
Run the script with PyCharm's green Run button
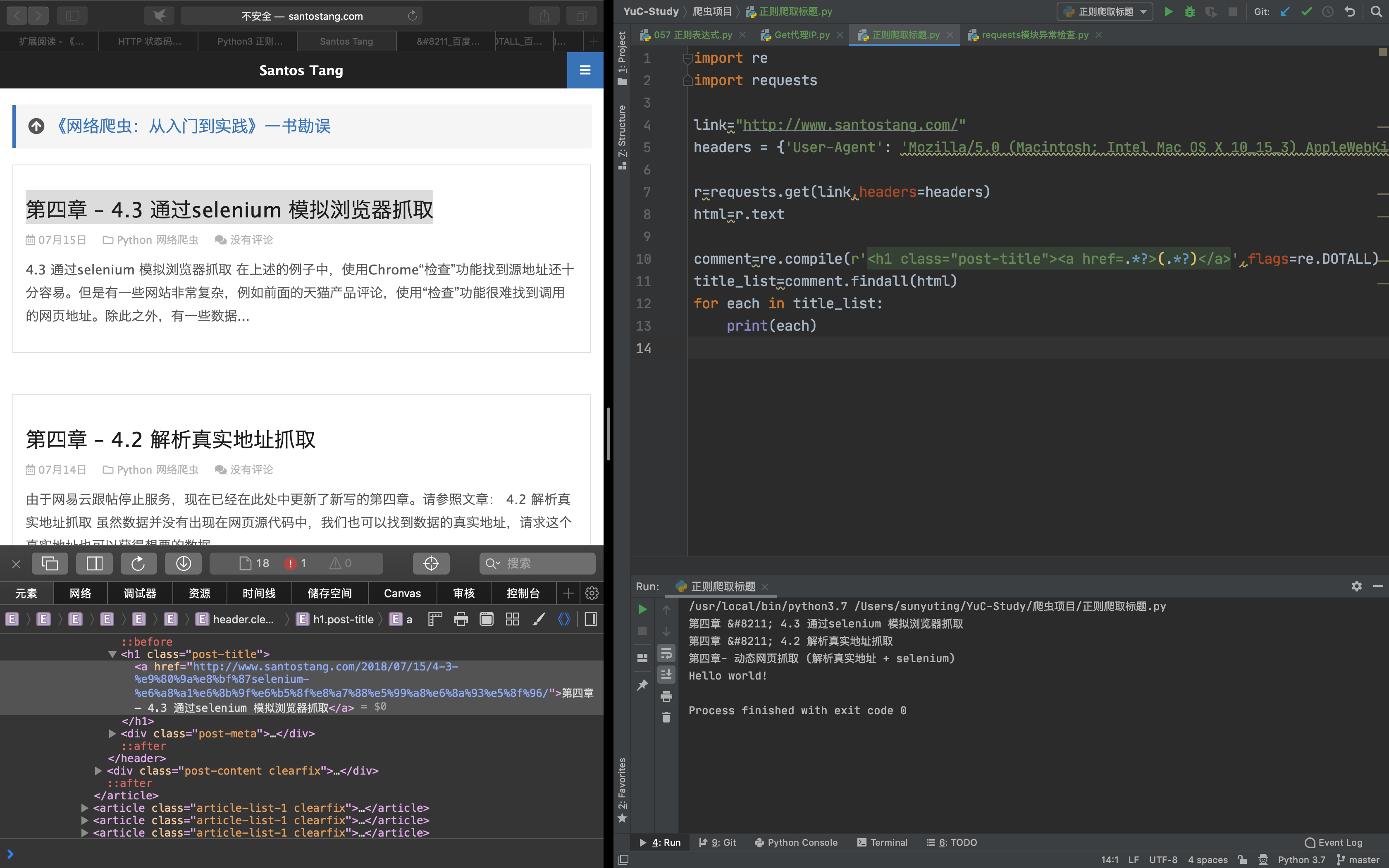click(1168, 12)
